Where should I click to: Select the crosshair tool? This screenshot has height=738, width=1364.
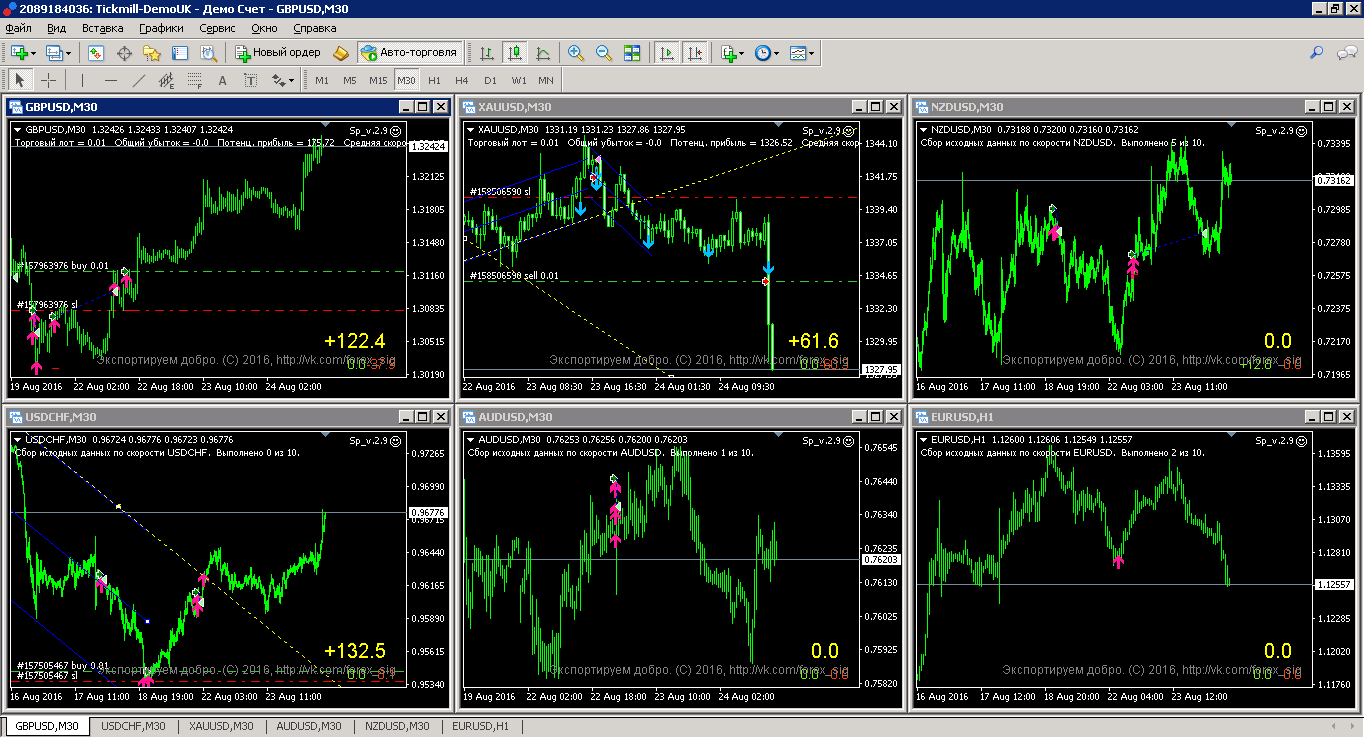coord(48,80)
